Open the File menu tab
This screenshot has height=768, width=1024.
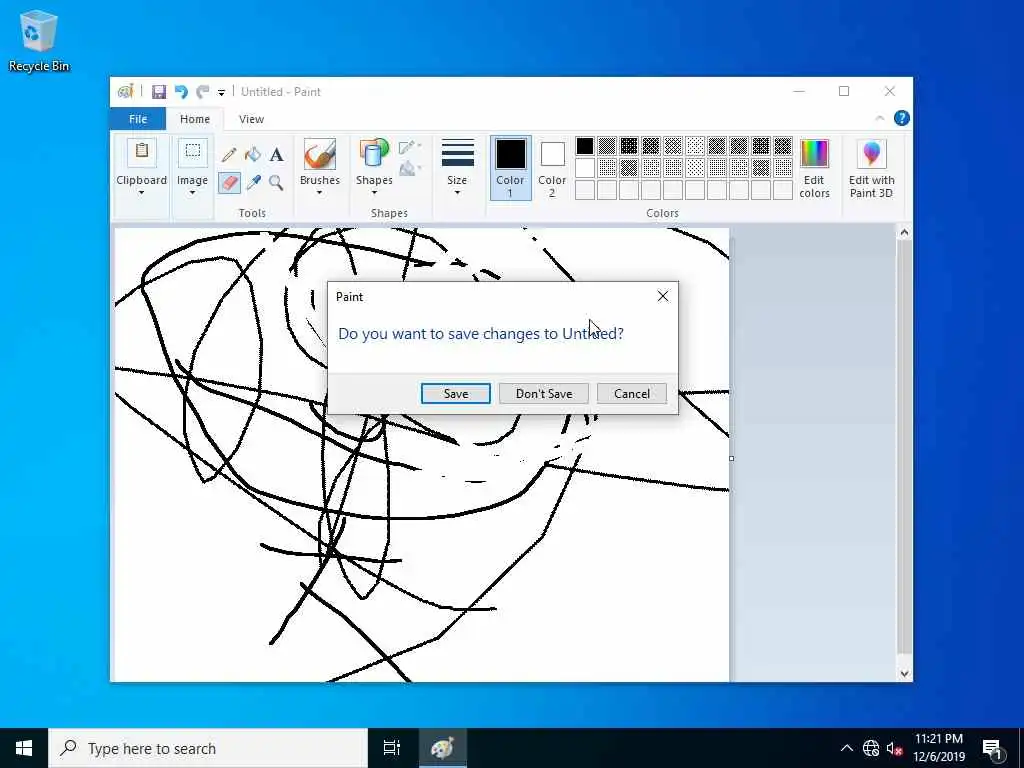click(138, 119)
